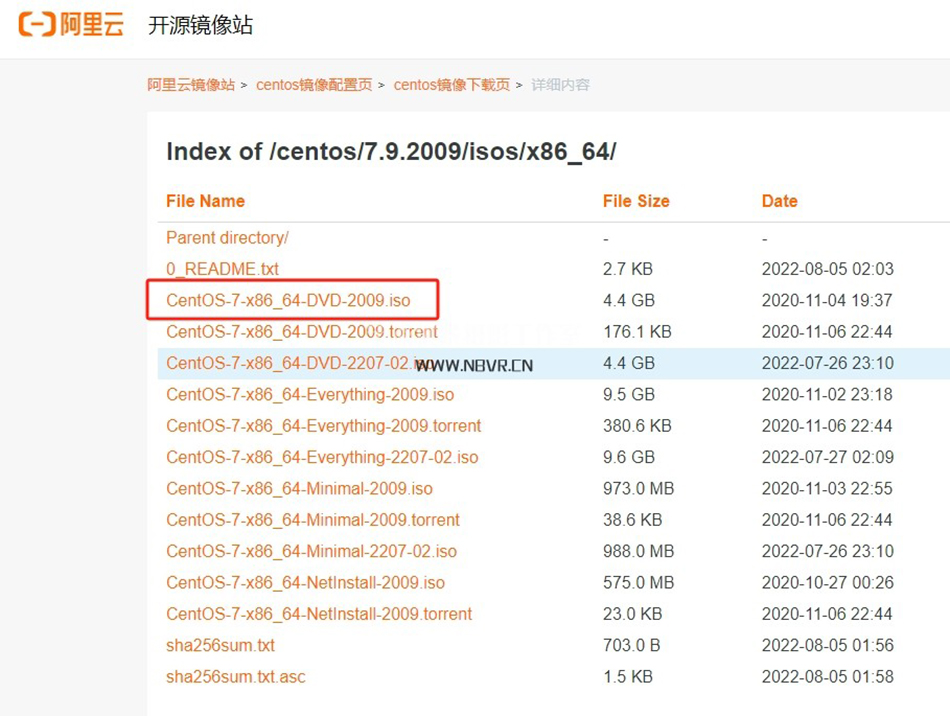Click the File Size column header

coord(636,201)
